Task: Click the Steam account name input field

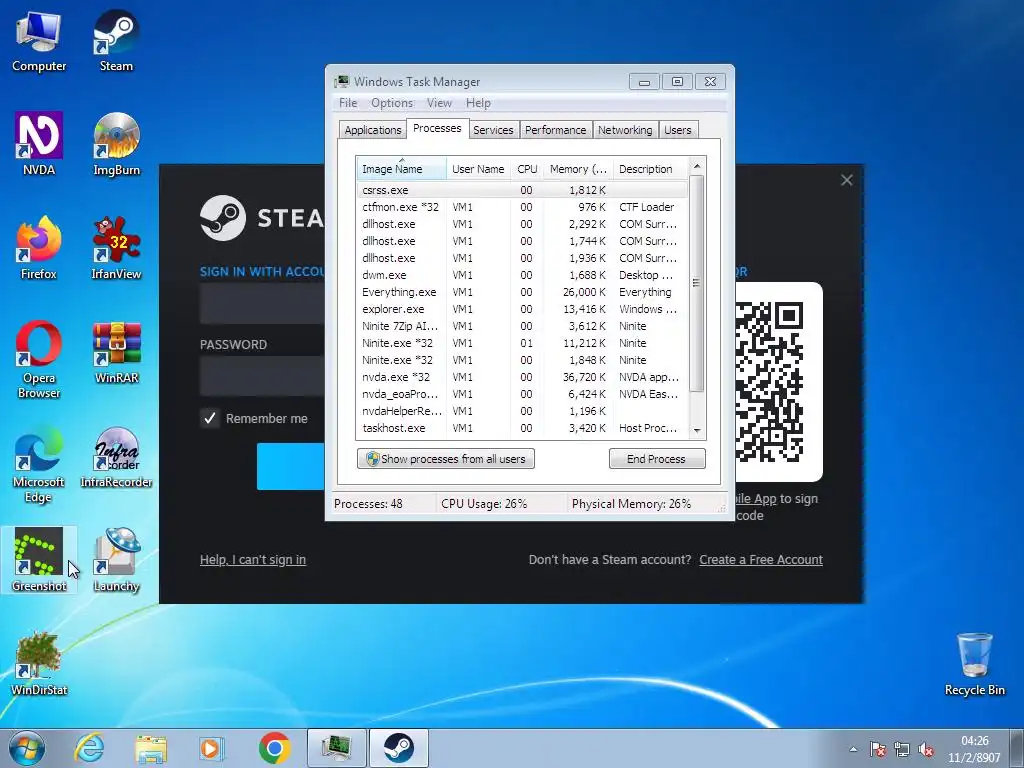Action: point(262,304)
